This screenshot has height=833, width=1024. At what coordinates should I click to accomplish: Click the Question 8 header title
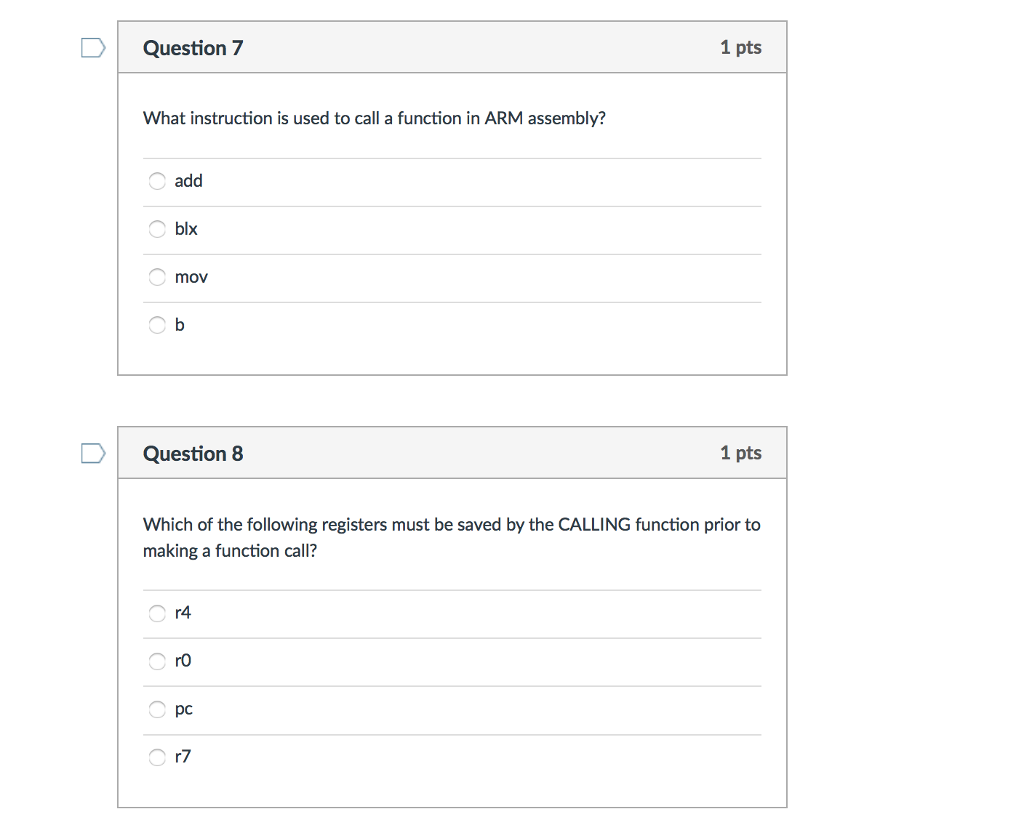point(193,453)
